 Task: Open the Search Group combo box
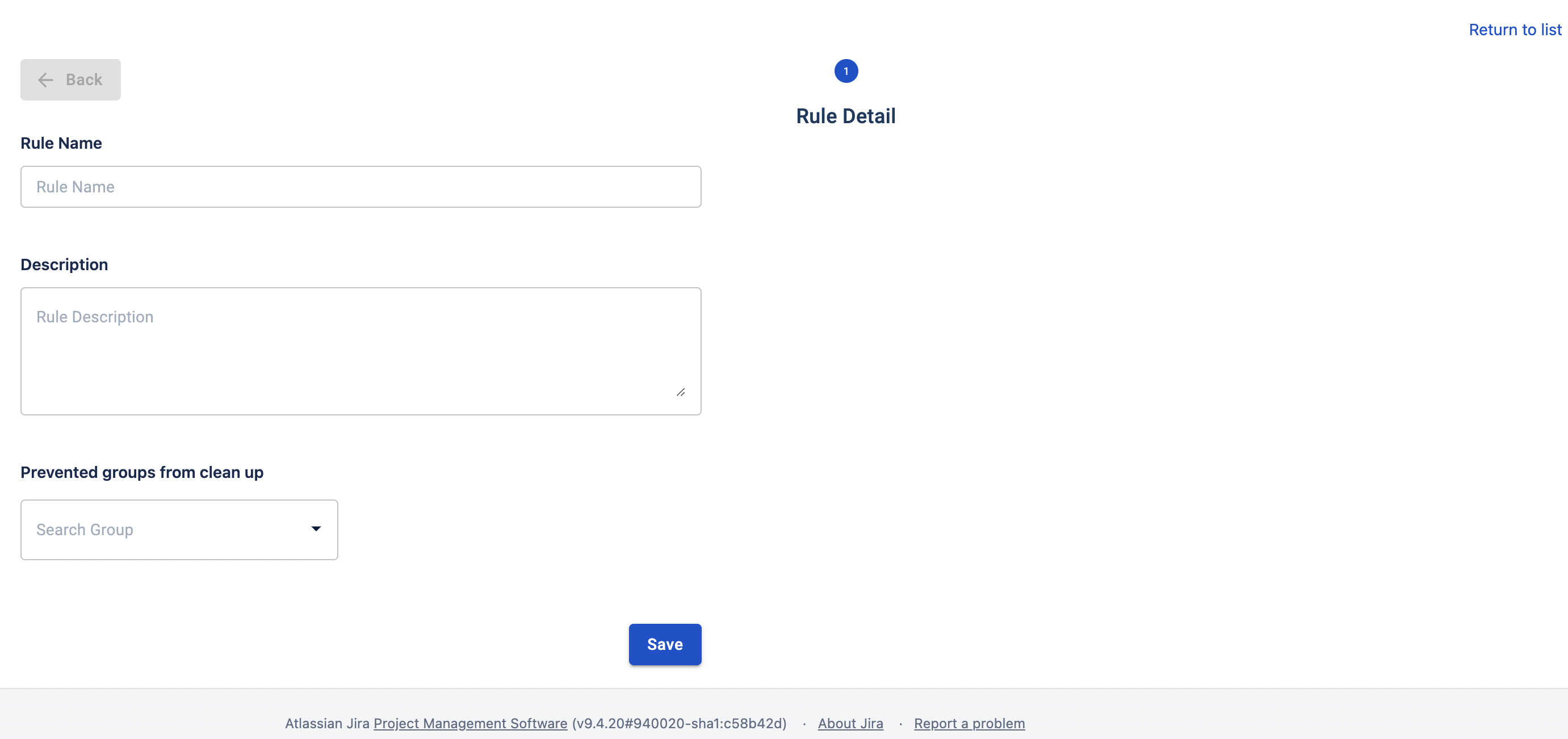pyautogui.click(x=164, y=530)
